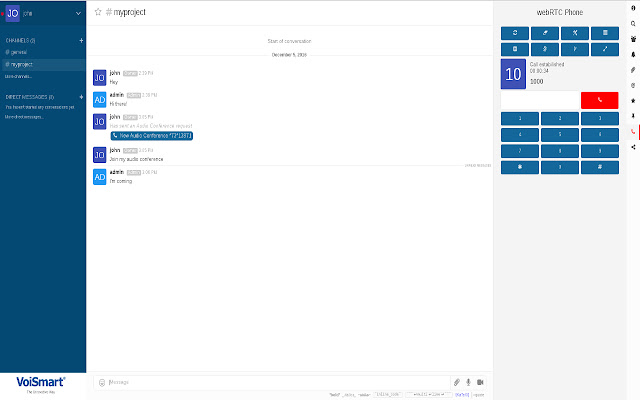Click the caller avatar showing 10
Image resolution: width=640 pixels, height=400 pixels.
(513, 74)
